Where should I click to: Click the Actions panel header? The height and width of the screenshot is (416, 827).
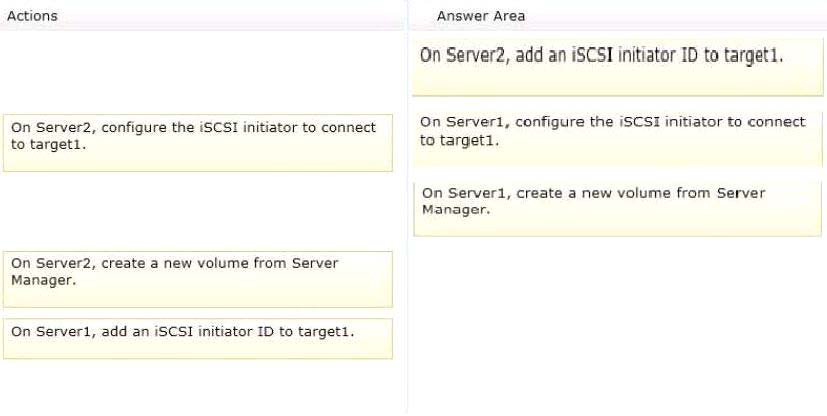pyautogui.click(x=32, y=16)
